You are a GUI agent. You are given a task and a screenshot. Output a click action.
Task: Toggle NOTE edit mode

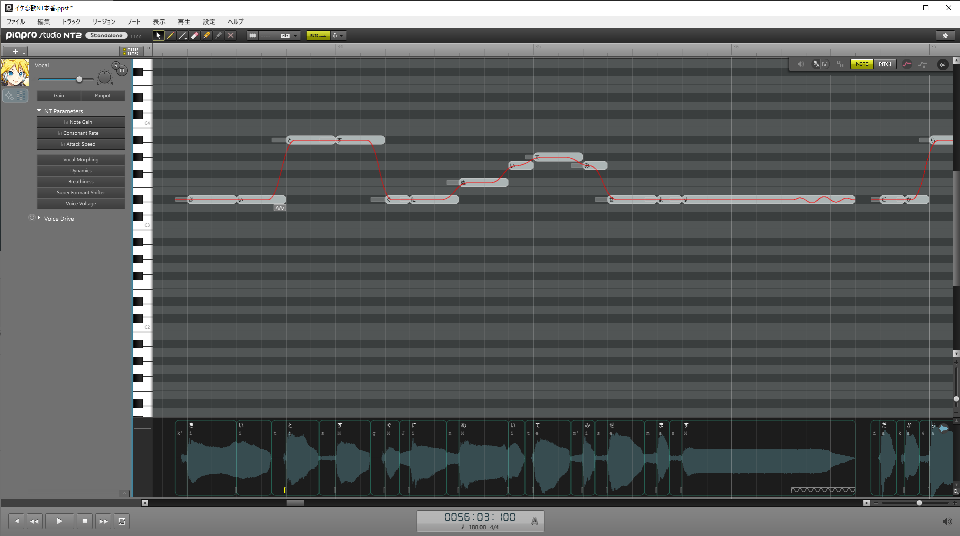point(860,64)
